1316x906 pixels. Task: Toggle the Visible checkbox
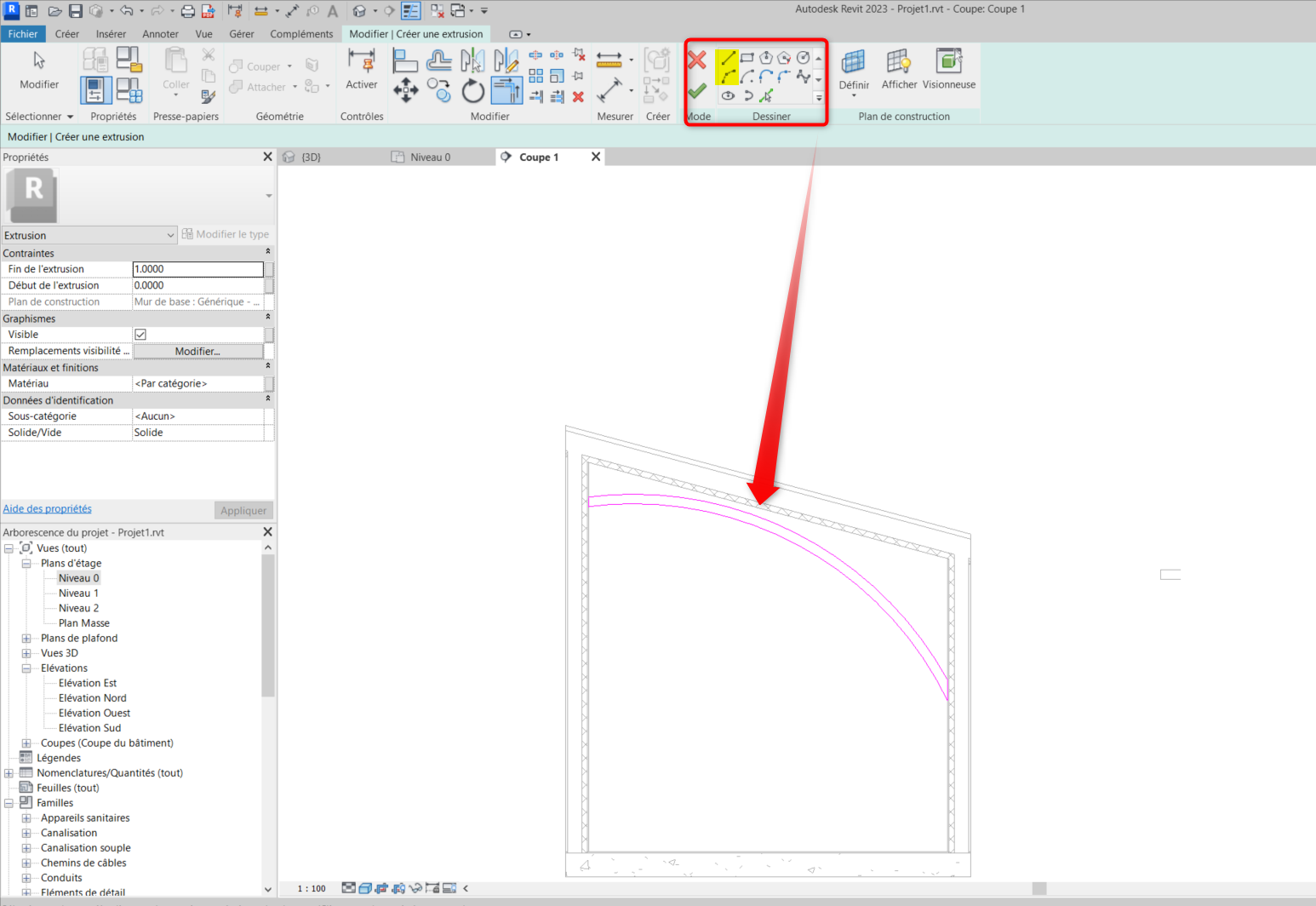(x=140, y=335)
